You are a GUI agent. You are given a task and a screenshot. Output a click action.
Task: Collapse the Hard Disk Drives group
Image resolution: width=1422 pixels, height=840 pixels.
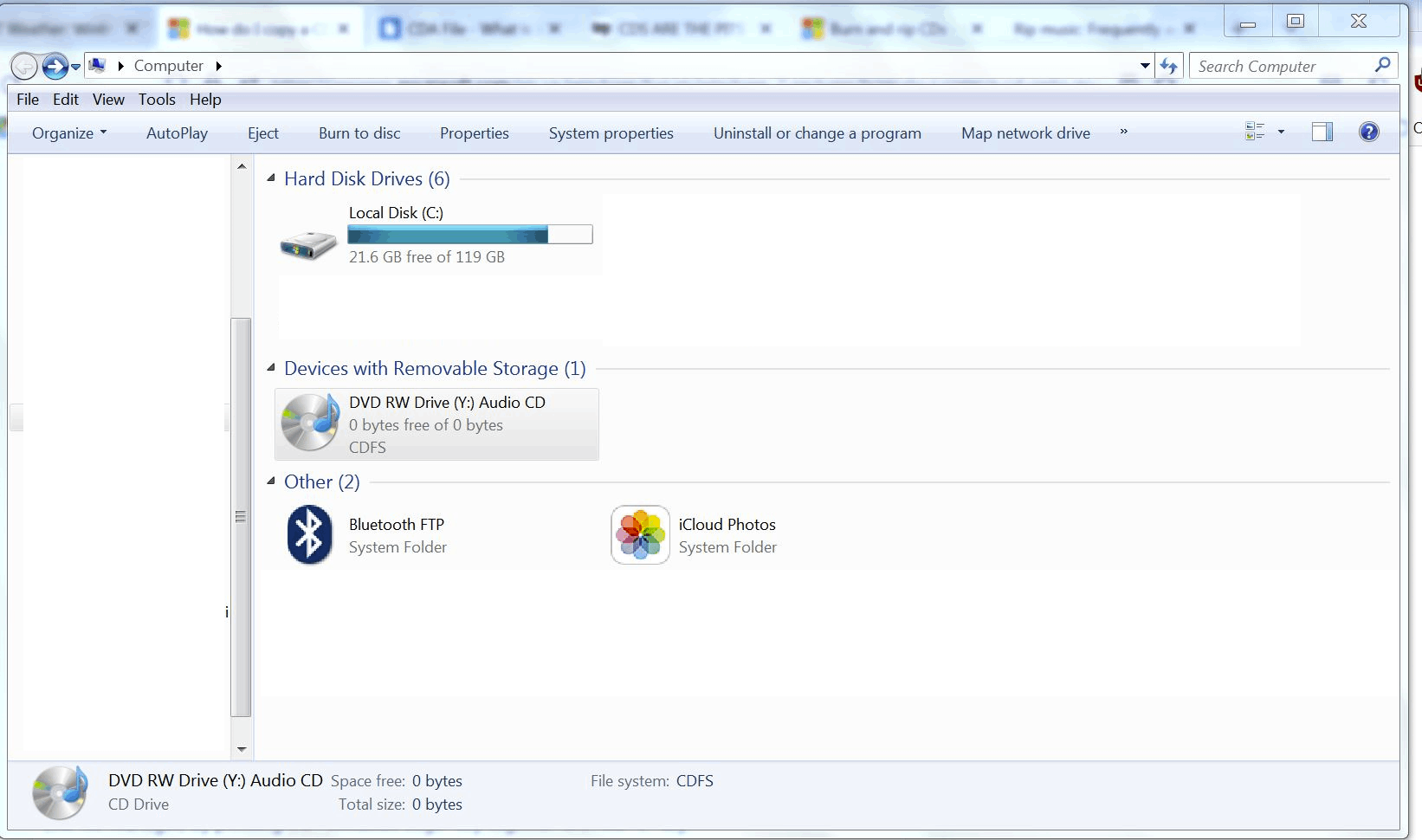(271, 178)
